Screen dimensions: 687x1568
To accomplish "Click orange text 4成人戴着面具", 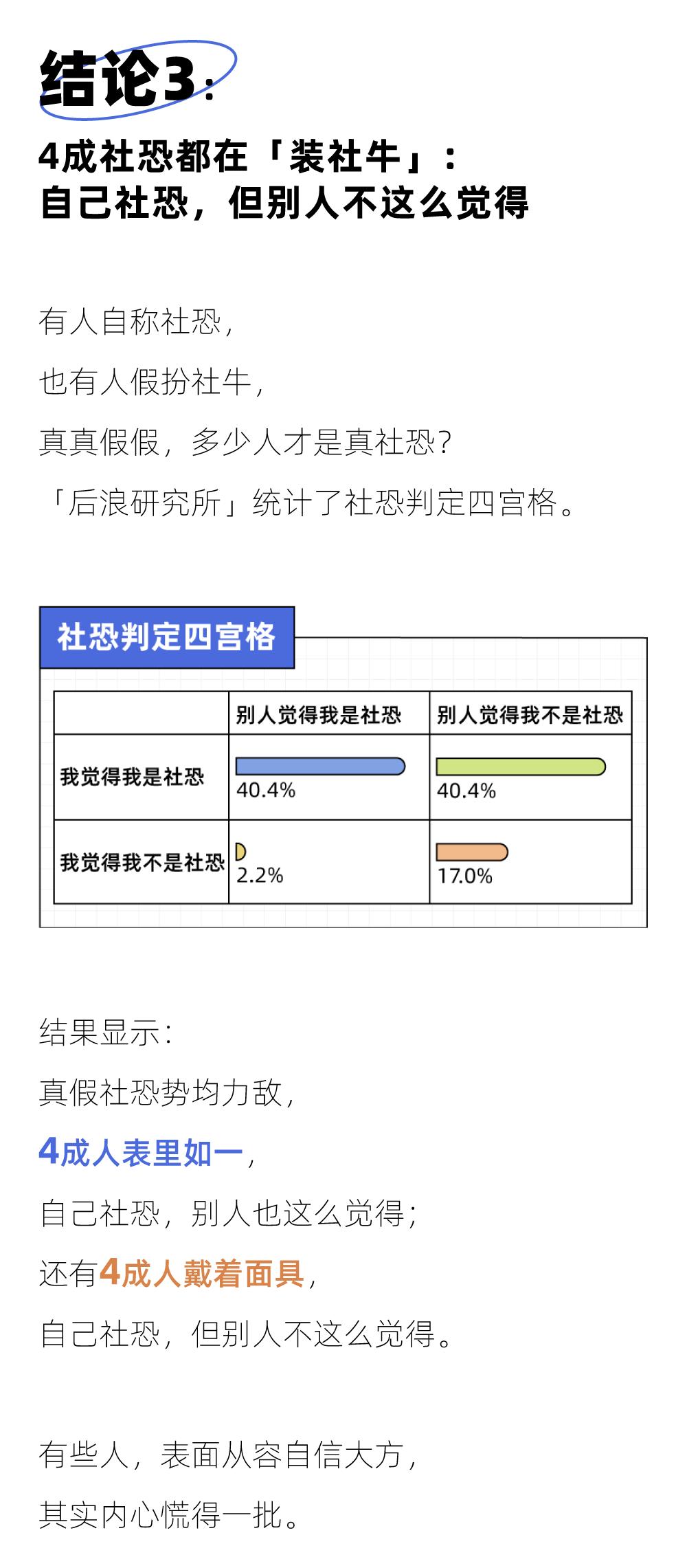I will 202,1274.
